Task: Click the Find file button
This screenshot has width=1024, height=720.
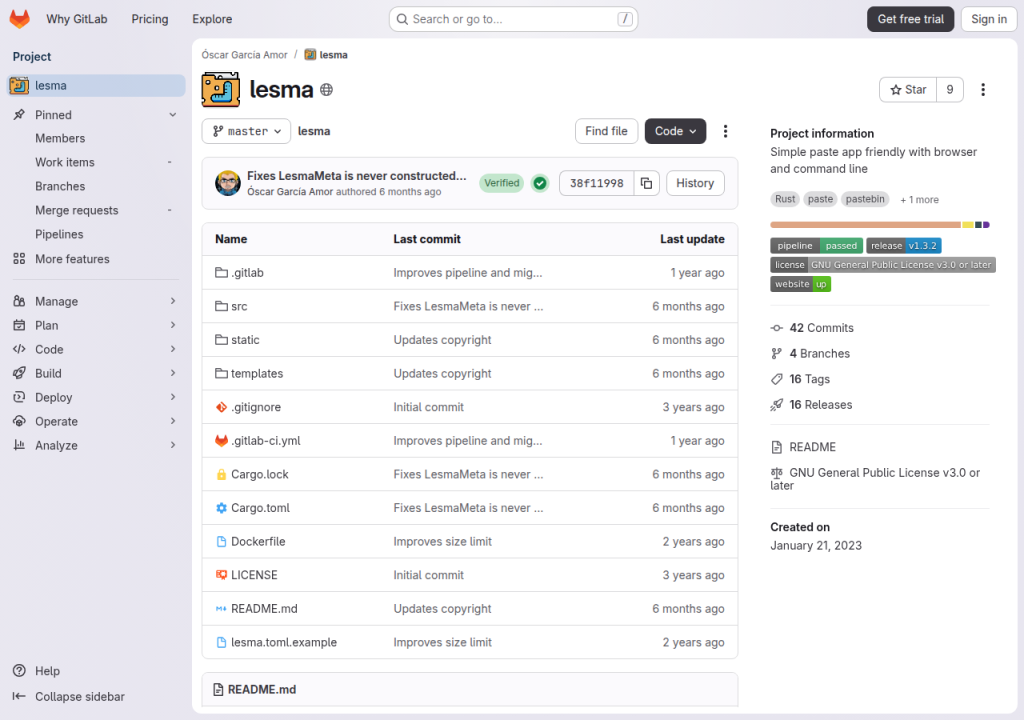Action: 606,131
